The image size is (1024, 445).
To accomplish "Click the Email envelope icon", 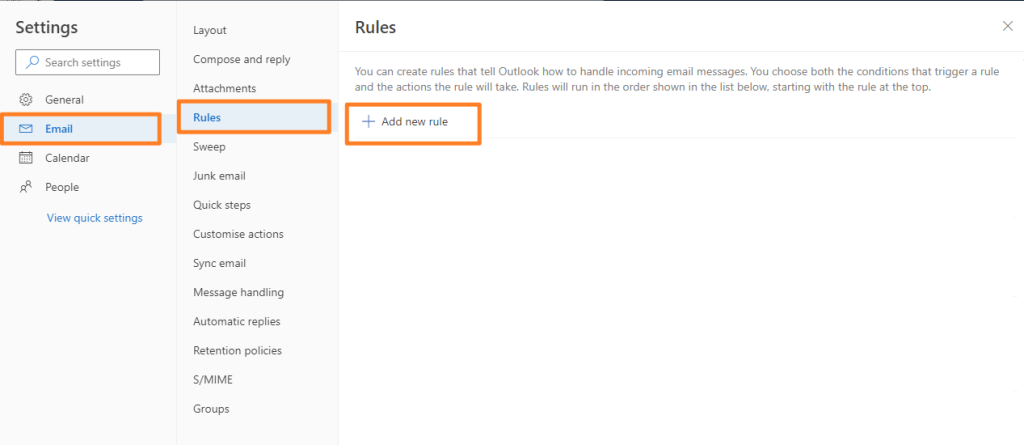I will [x=26, y=129].
